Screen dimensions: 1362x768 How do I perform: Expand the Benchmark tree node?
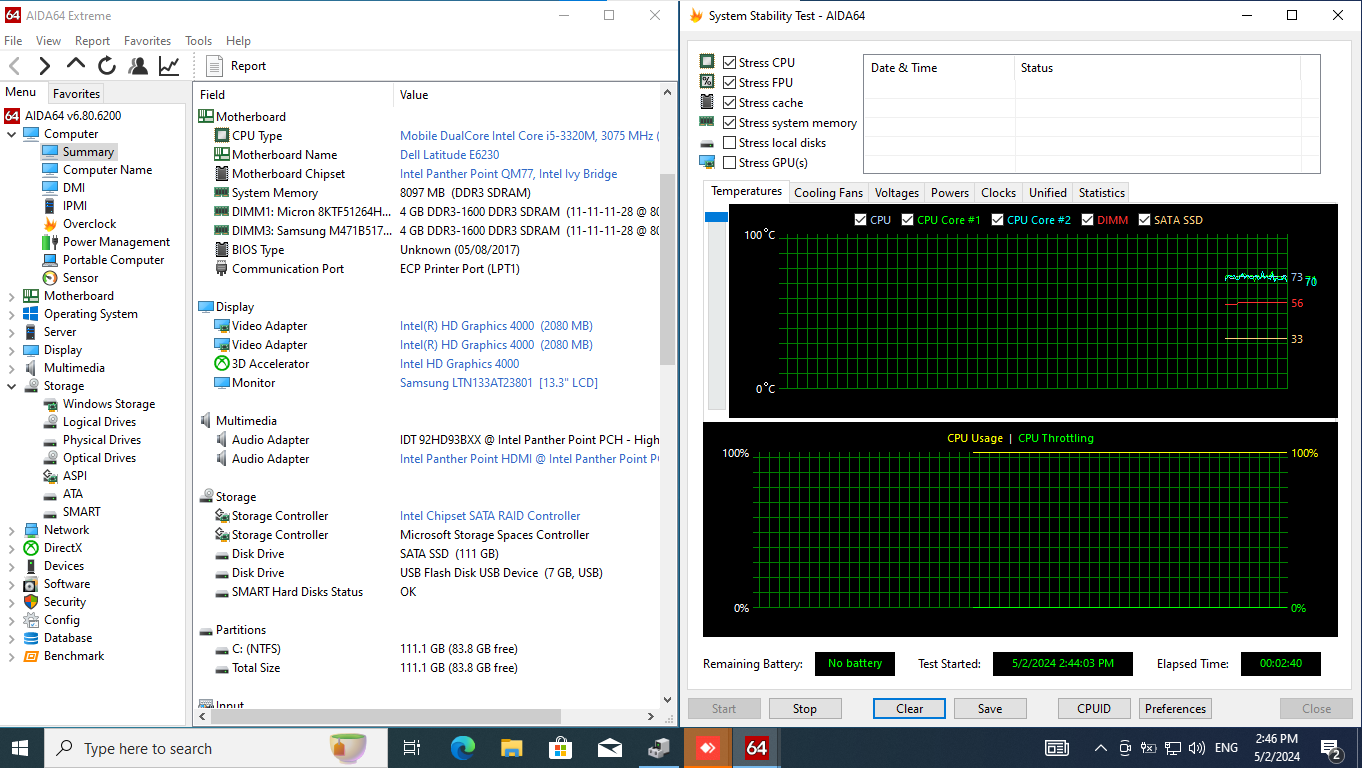[x=12, y=656]
